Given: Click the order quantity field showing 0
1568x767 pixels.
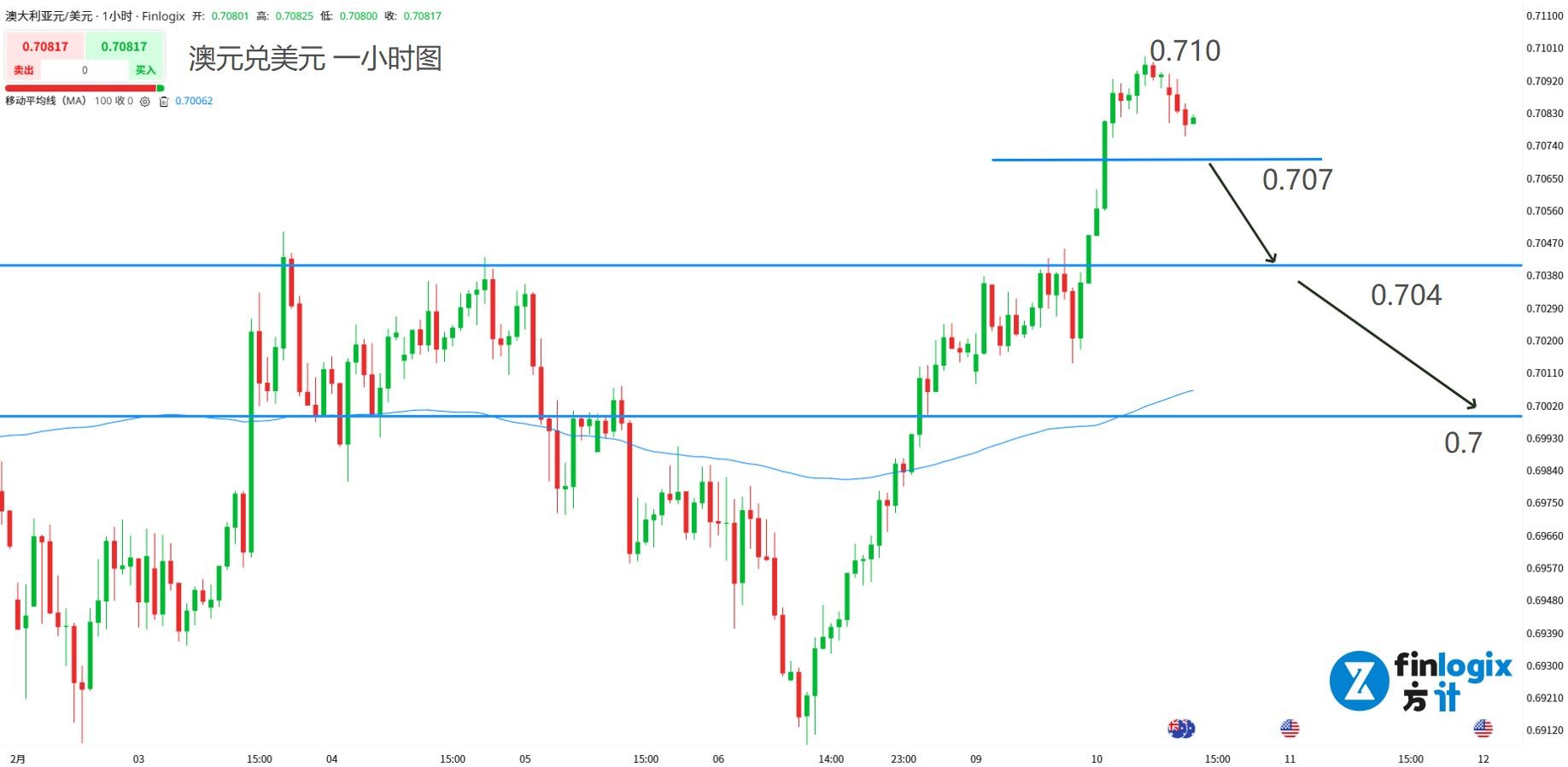Looking at the screenshot, I should (x=85, y=70).
